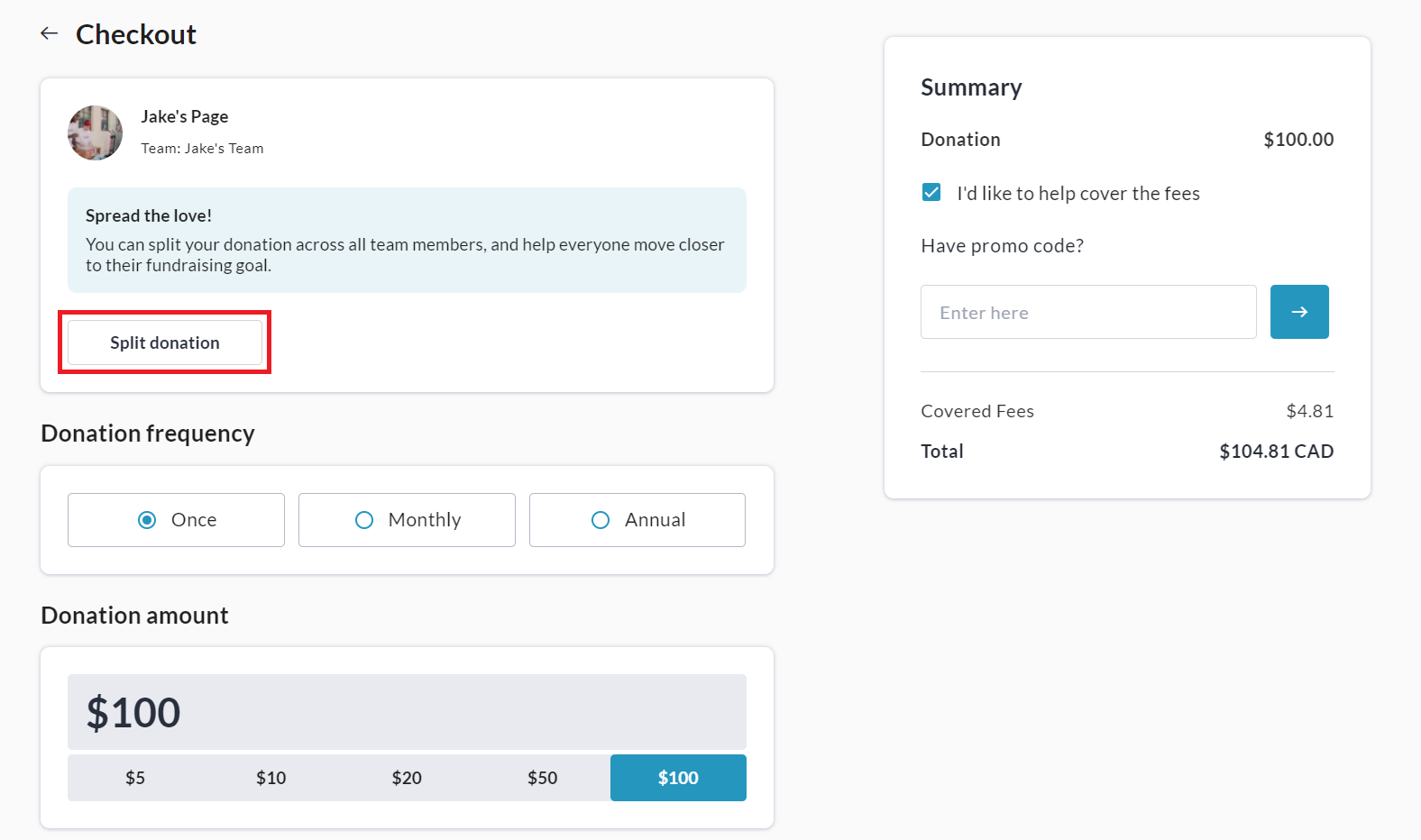Choose the $50 donation amount

tap(542, 778)
